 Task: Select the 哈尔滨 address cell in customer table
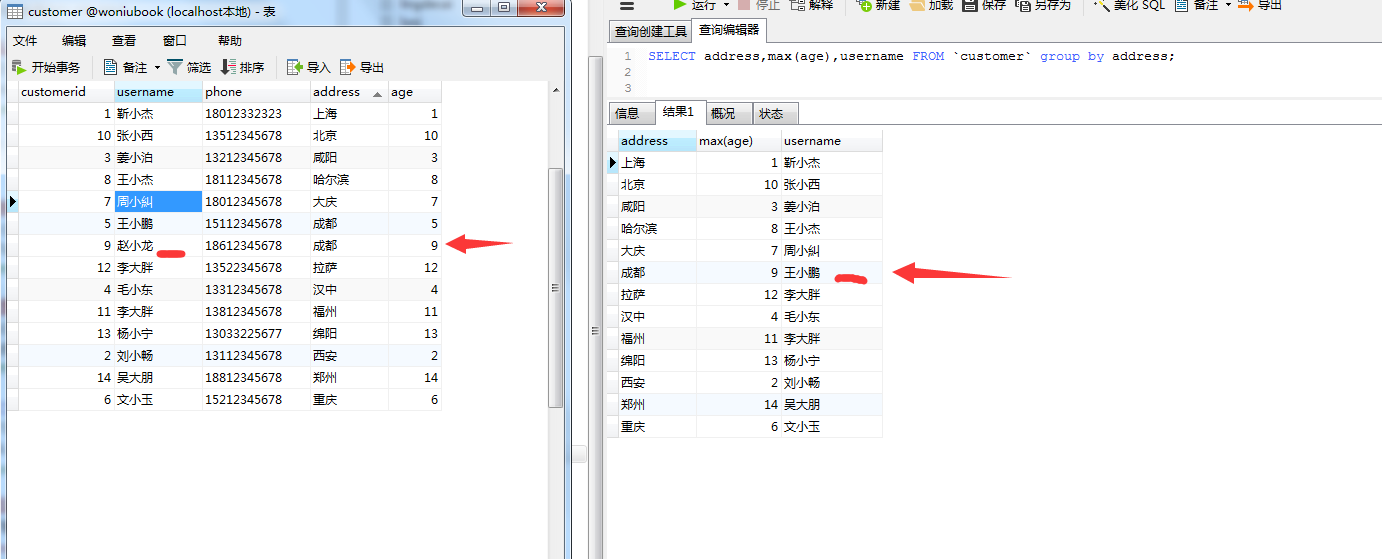click(x=349, y=180)
